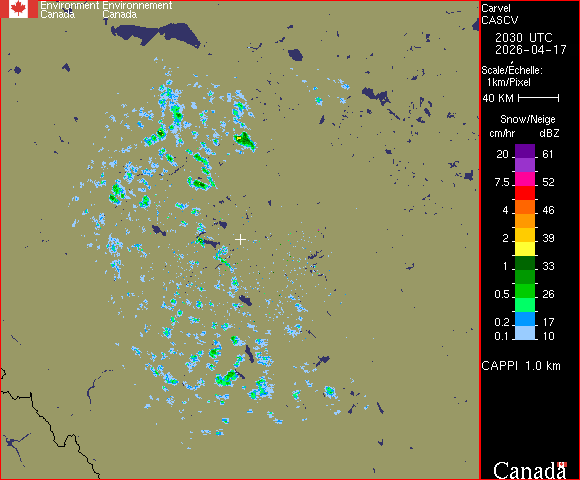580x480 pixels.
Task: Click the 40 KM scale bar
Action: click(539, 98)
